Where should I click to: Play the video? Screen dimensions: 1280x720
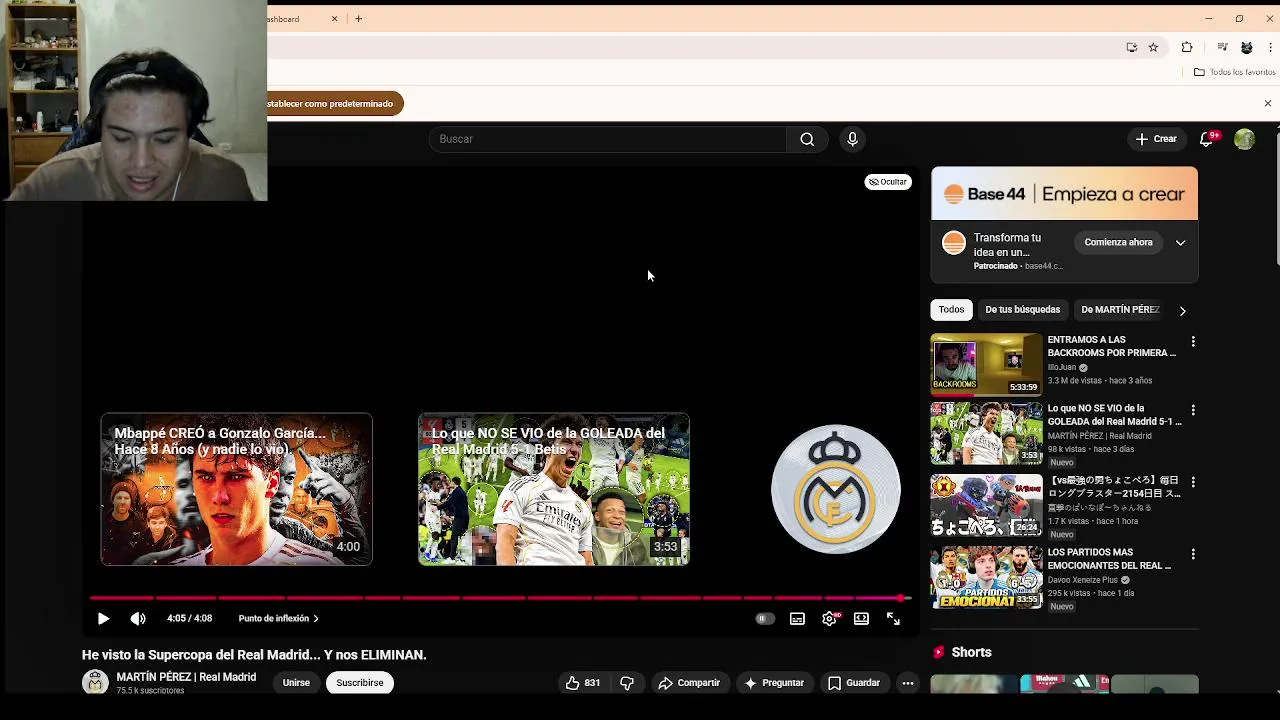pos(103,619)
